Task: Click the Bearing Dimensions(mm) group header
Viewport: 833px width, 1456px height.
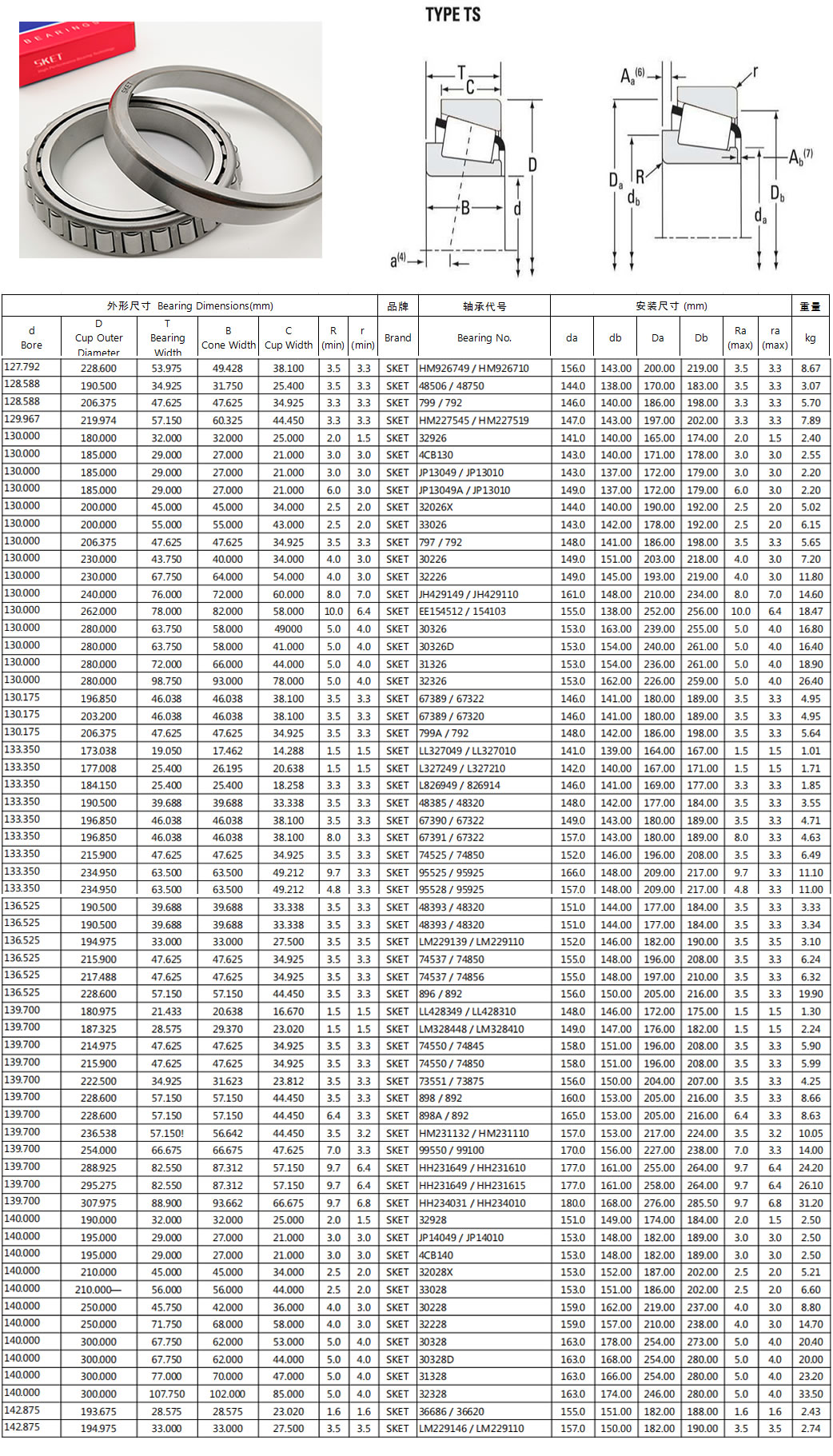Action: tap(189, 305)
